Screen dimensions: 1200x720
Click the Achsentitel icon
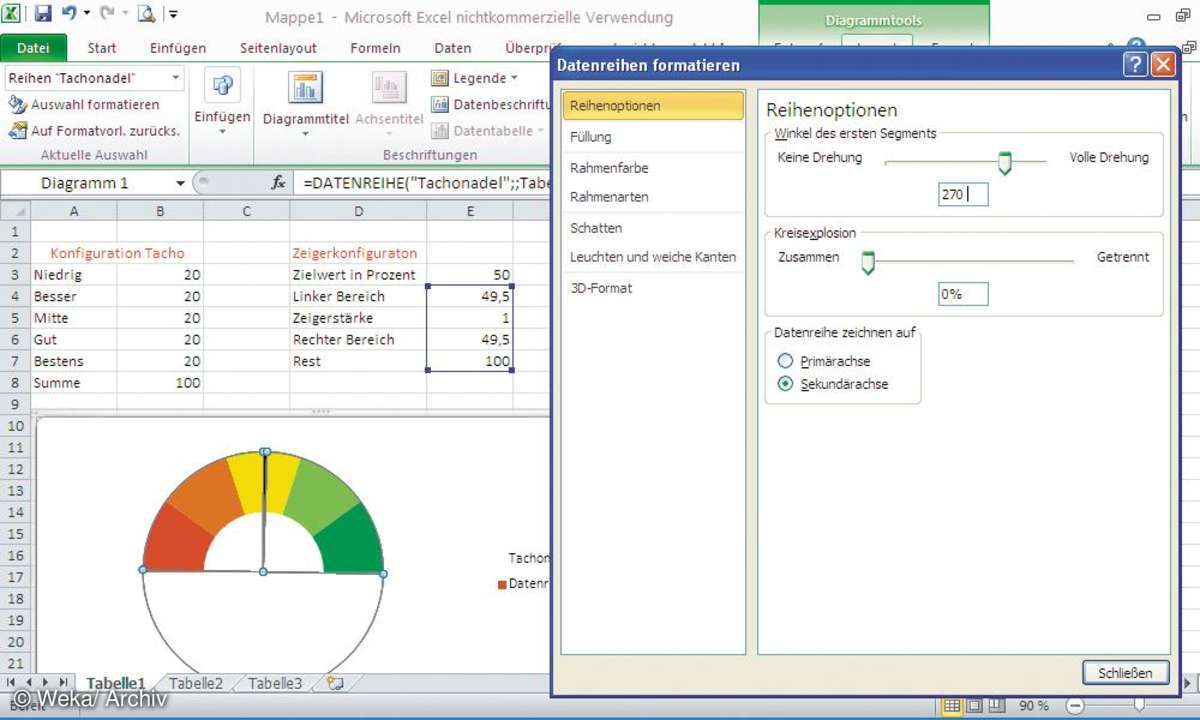coord(389,87)
